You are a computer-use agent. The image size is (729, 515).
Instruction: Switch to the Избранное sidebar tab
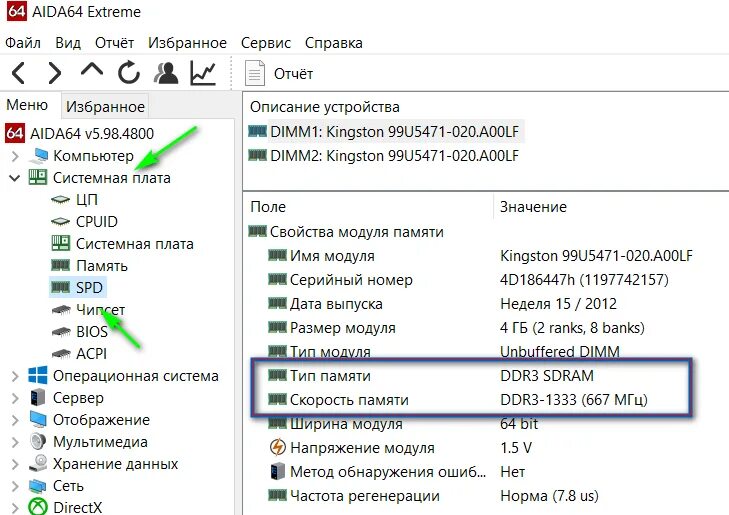click(x=105, y=106)
